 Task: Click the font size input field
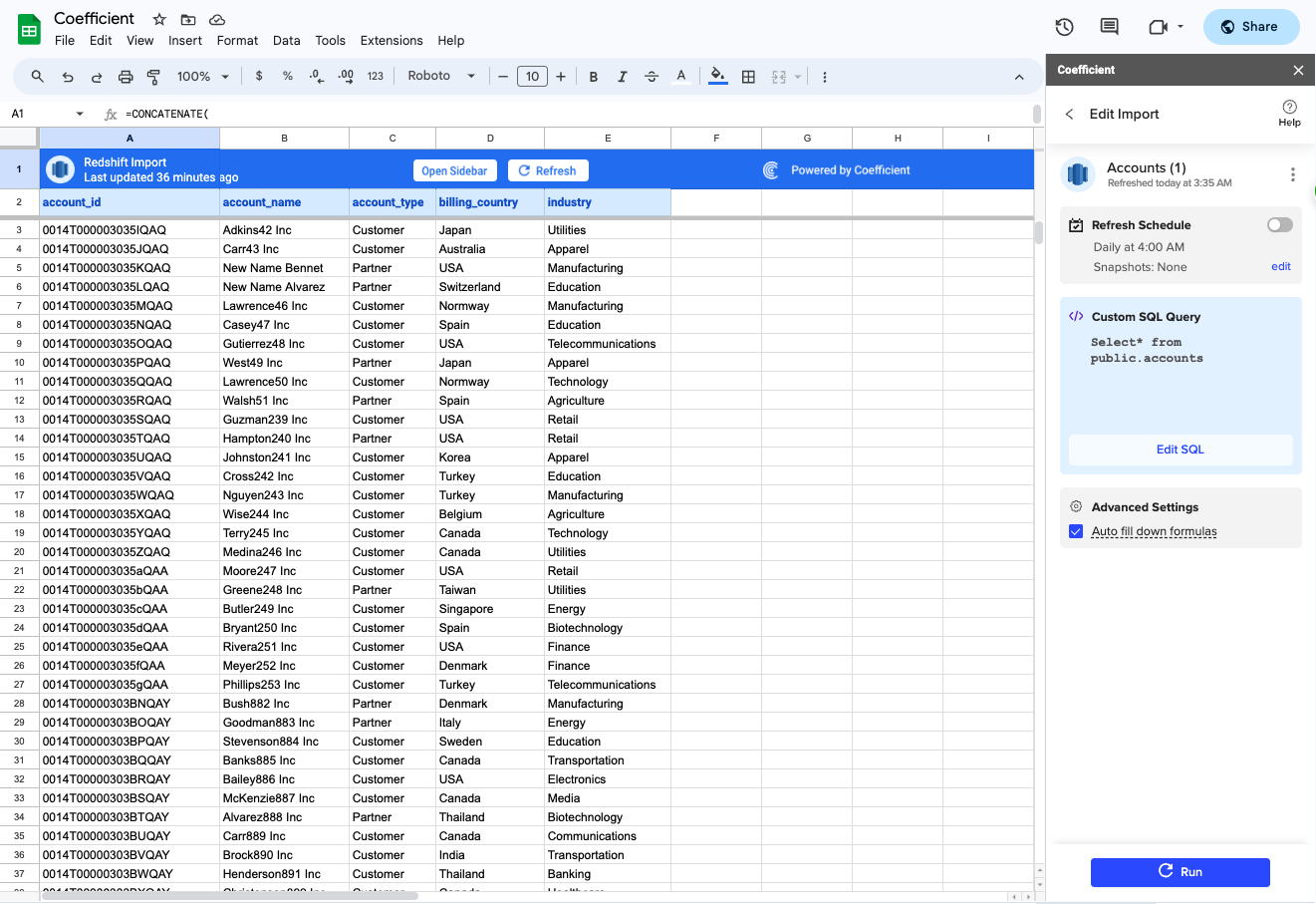point(532,77)
